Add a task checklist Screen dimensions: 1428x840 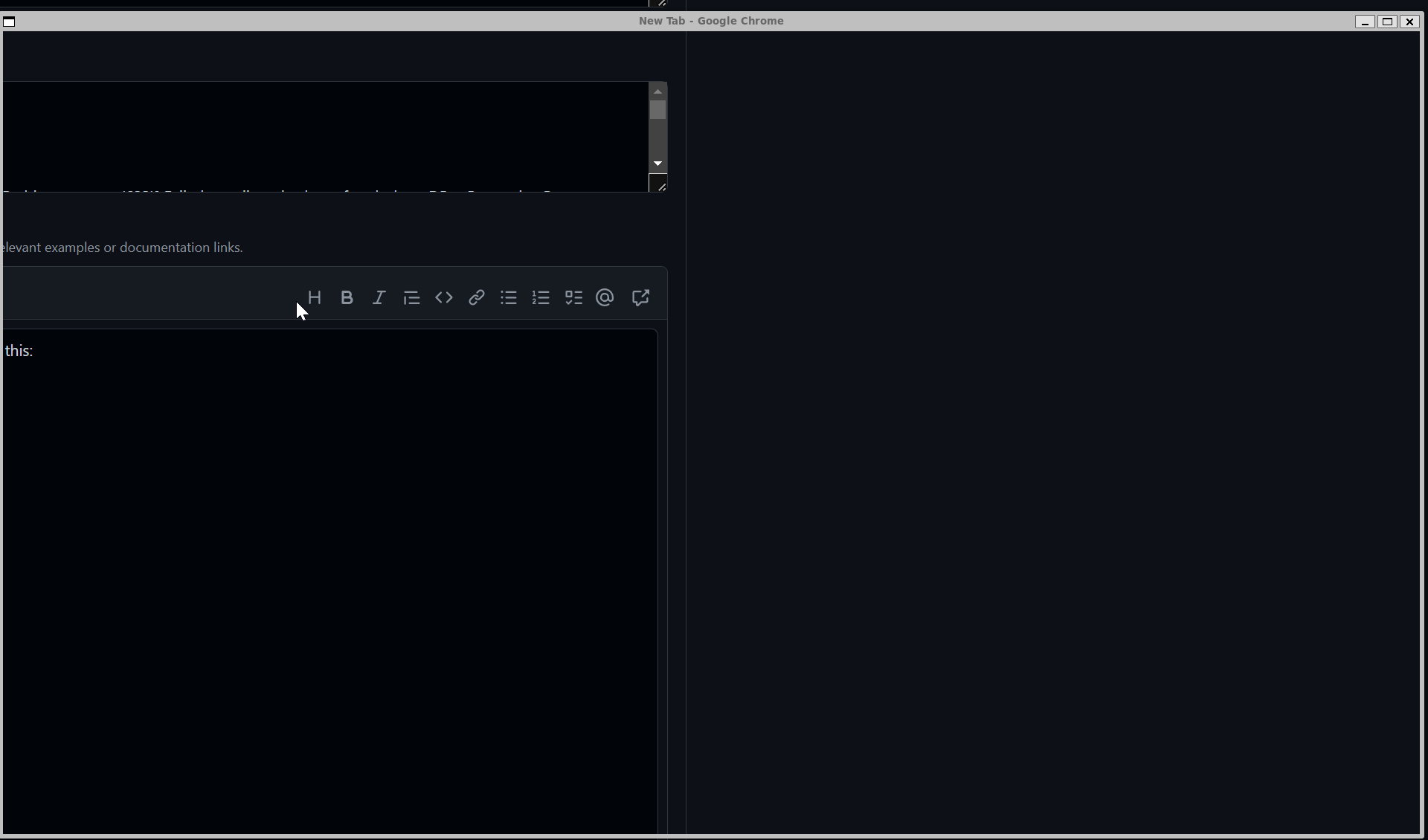pyautogui.click(x=573, y=298)
